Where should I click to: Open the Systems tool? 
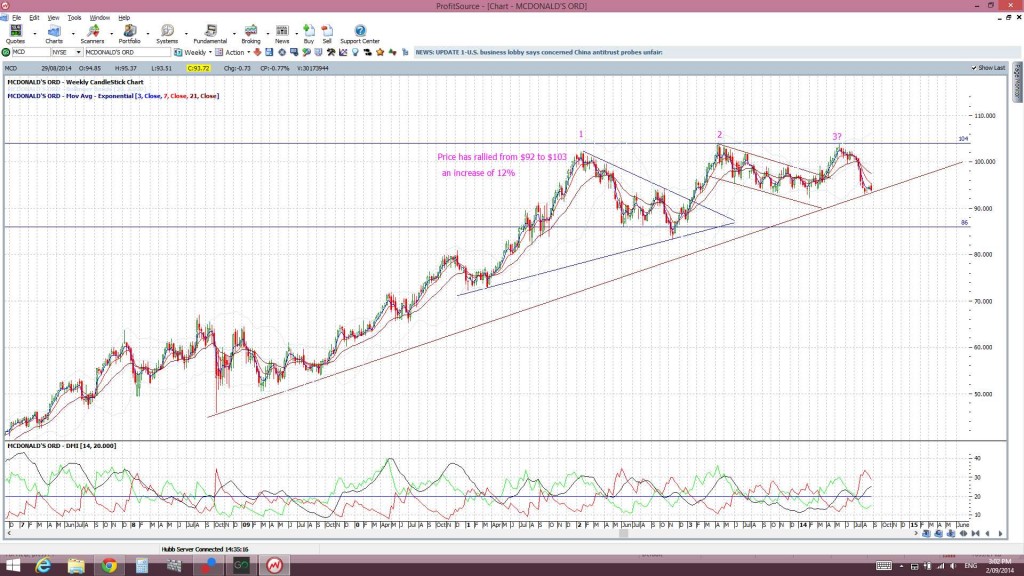(x=167, y=34)
